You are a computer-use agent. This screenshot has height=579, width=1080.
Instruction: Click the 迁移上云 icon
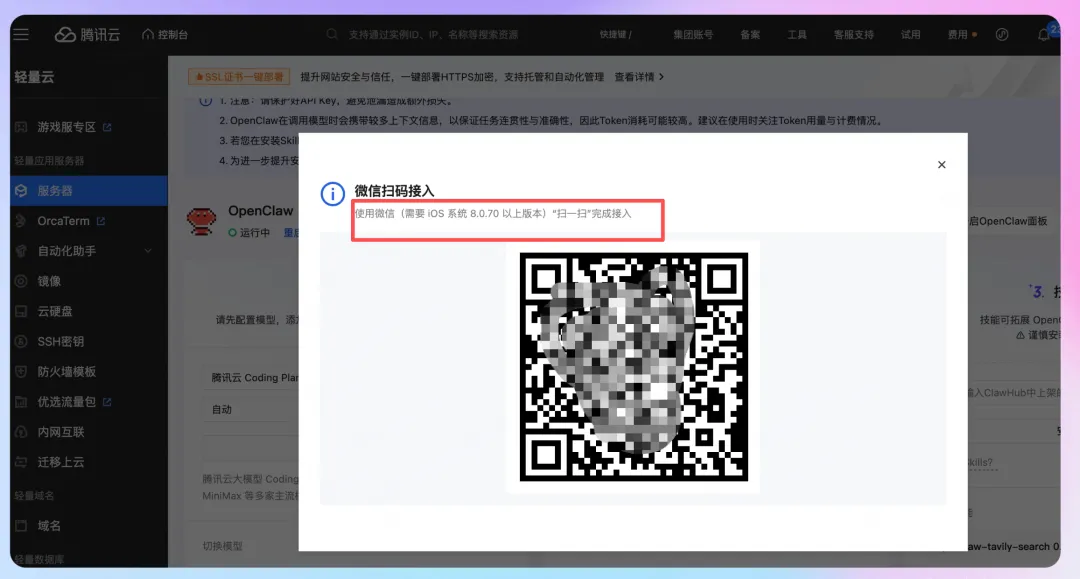pyautogui.click(x=21, y=462)
